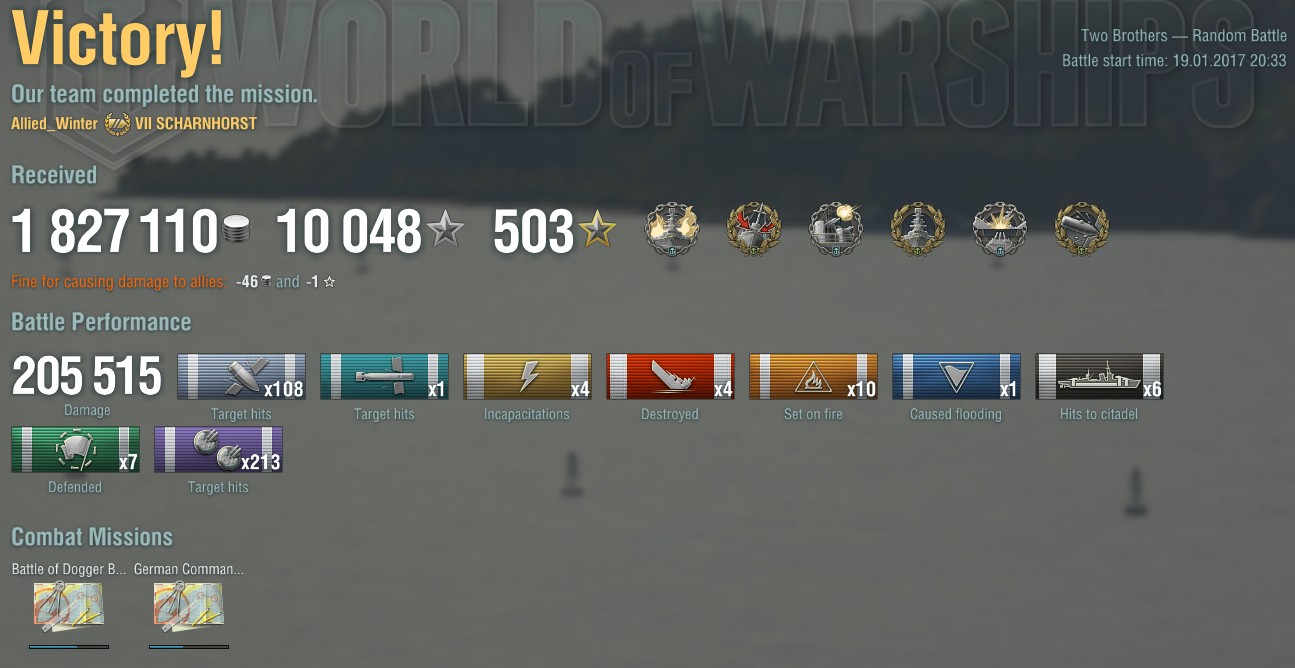Click the burning ship achievement medal

672,230
